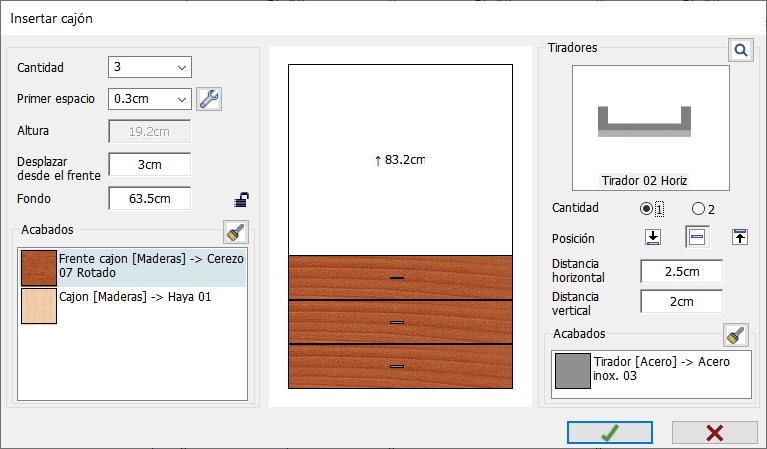Click the top drawer in the preview
Image resolution: width=767 pixels, height=449 pixels.
(400, 277)
